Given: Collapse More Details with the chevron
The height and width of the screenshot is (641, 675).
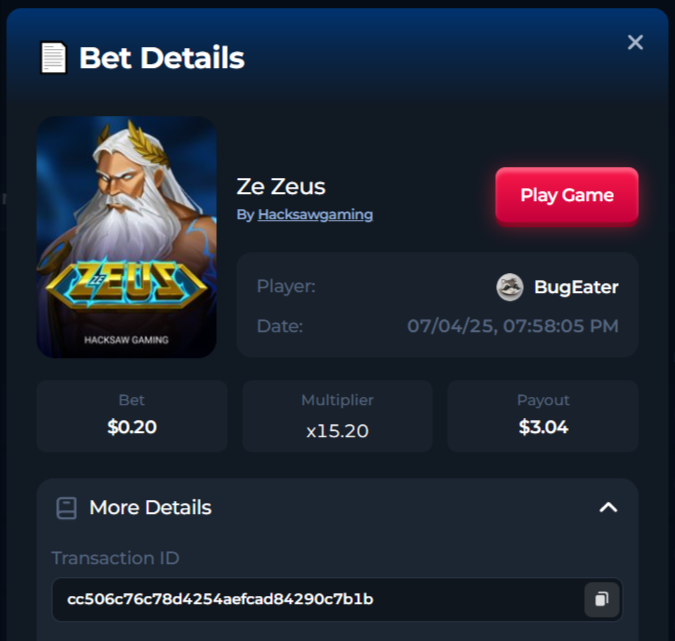Looking at the screenshot, I should click(x=608, y=508).
